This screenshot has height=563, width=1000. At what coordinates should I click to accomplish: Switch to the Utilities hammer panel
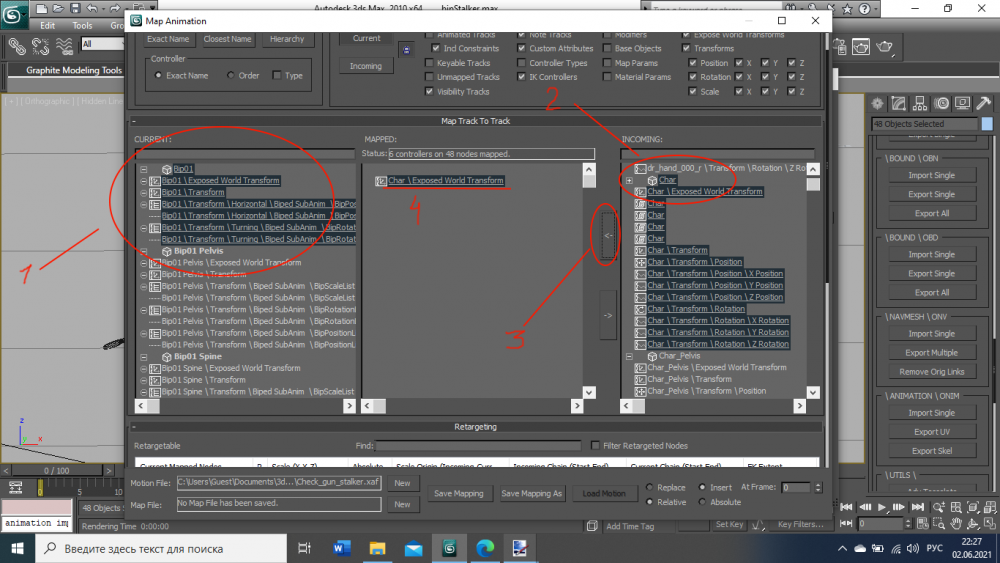coord(983,103)
